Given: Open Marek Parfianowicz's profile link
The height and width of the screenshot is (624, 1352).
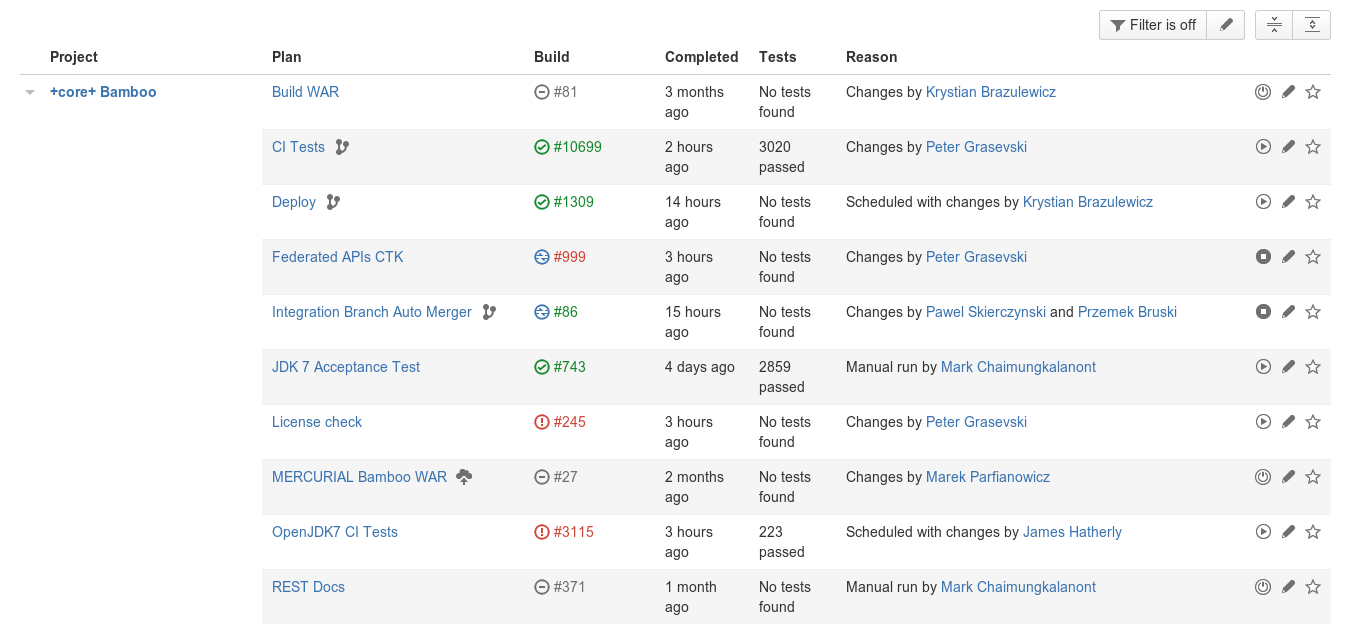Looking at the screenshot, I should tap(988, 477).
